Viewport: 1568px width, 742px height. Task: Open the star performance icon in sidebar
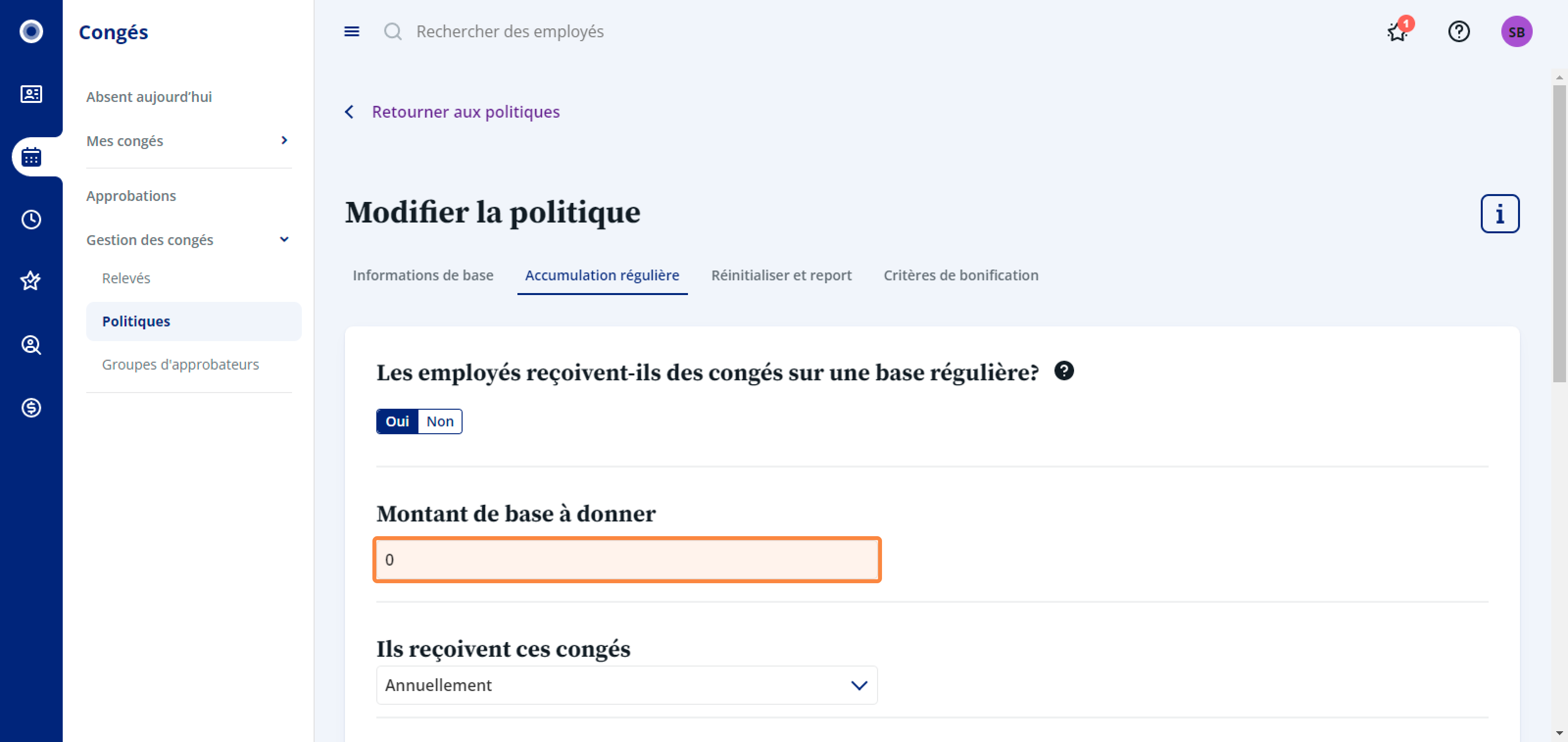click(31, 281)
